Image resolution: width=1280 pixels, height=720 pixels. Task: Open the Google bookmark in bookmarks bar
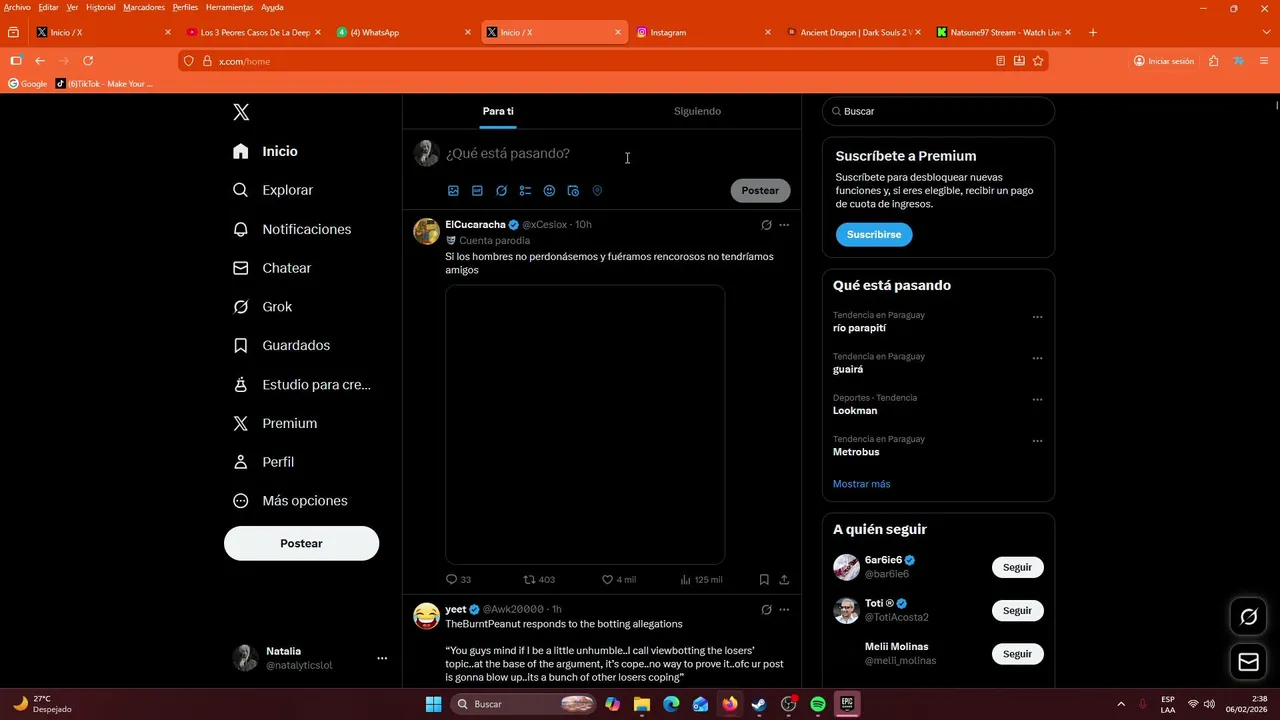pyautogui.click(x=28, y=84)
